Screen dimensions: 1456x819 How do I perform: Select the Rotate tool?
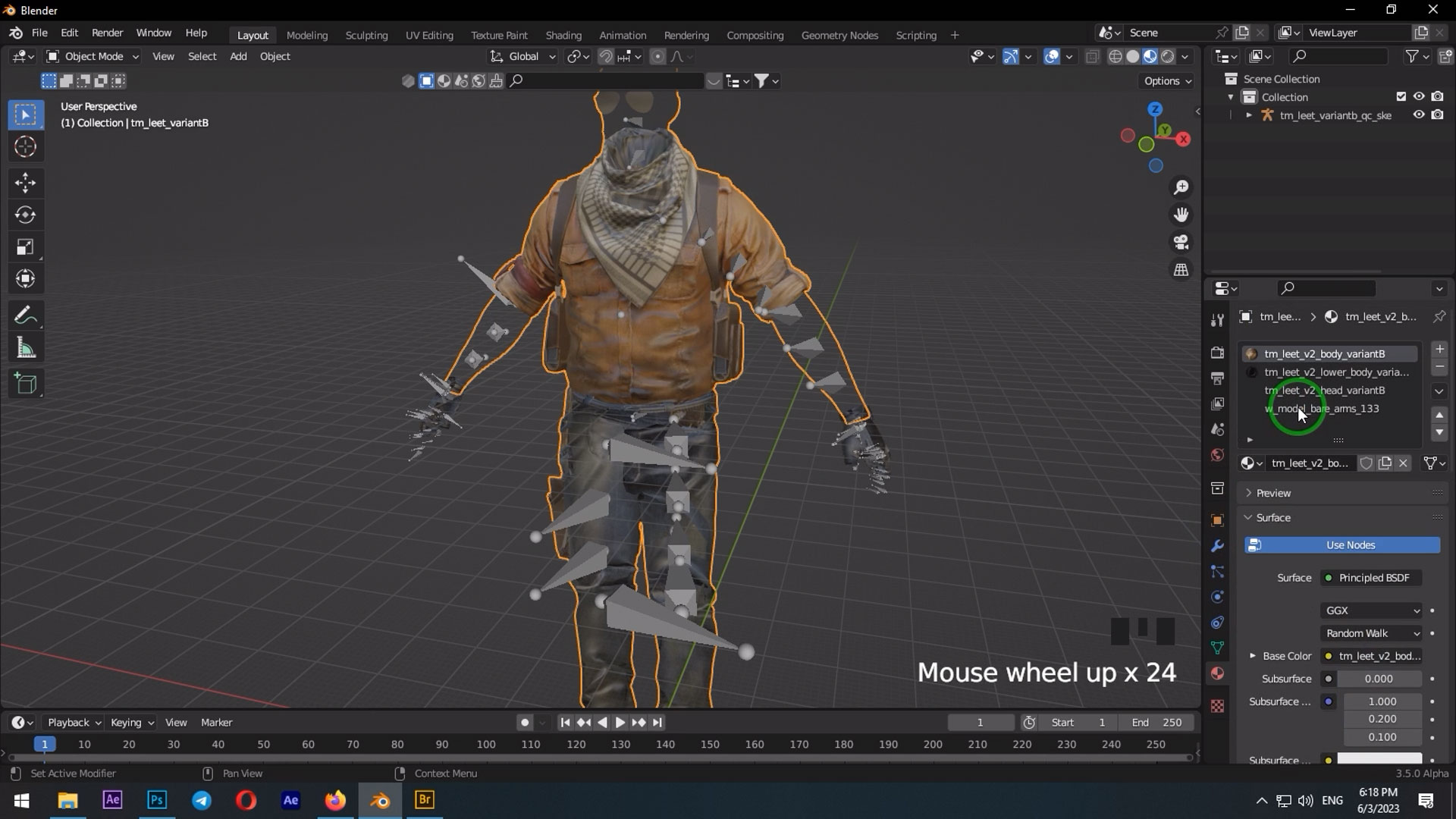(x=26, y=215)
